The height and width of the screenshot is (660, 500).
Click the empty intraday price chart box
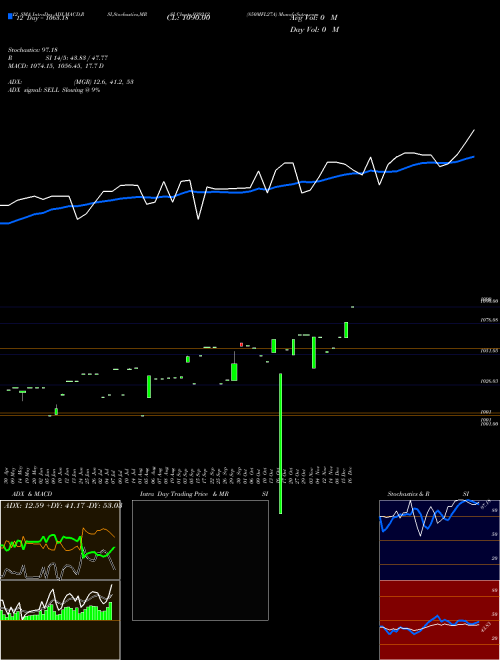click(x=200, y=560)
